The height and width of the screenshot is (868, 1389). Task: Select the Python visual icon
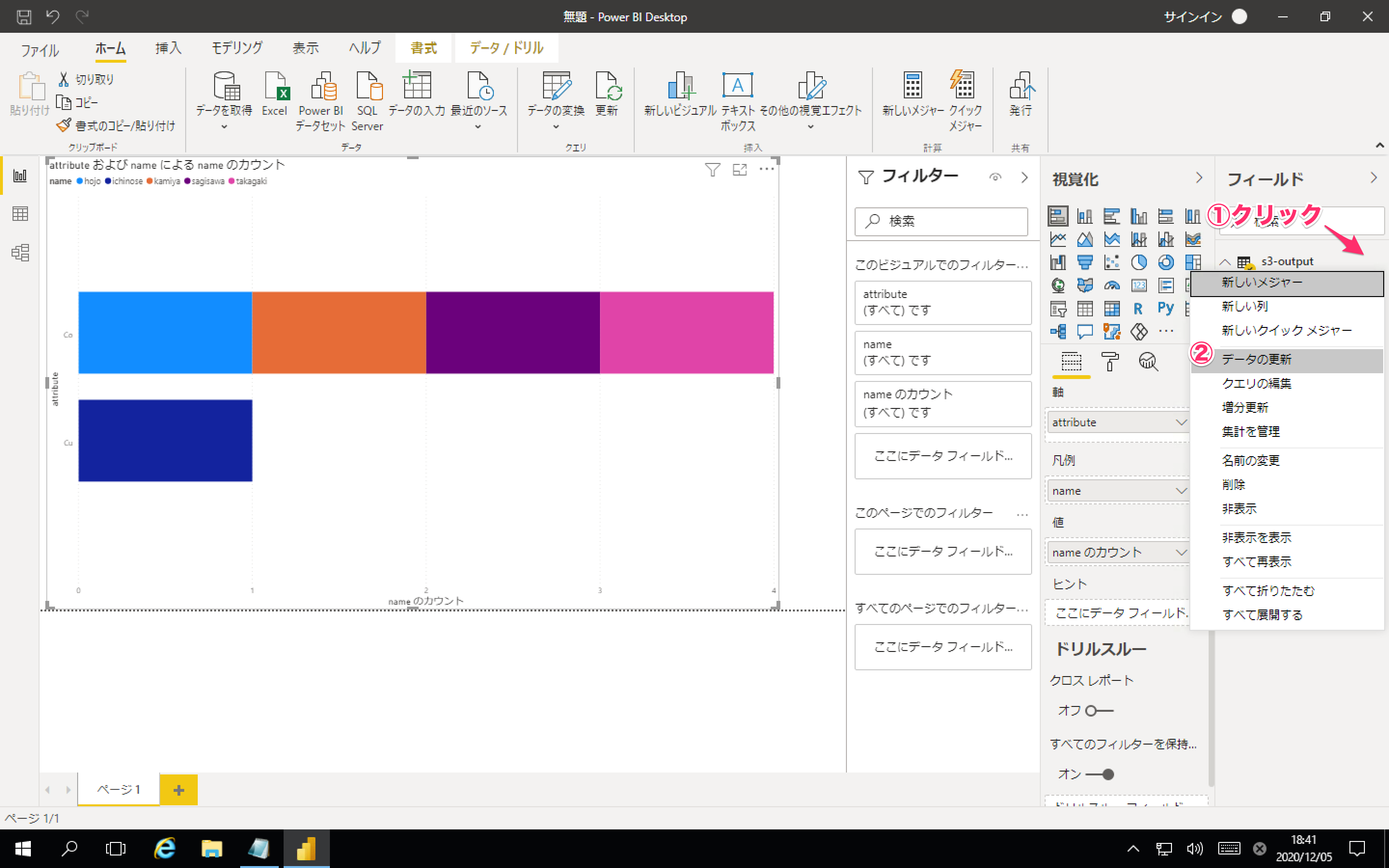tap(1165, 308)
